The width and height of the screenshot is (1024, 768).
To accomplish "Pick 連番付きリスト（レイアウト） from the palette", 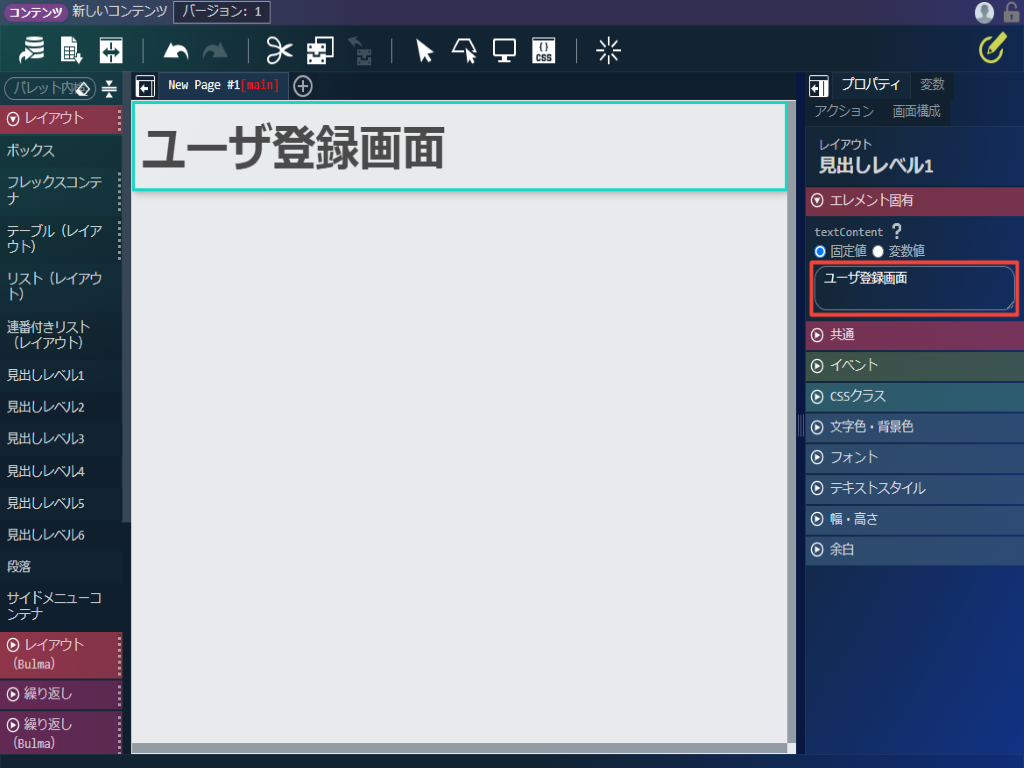I will point(61,335).
